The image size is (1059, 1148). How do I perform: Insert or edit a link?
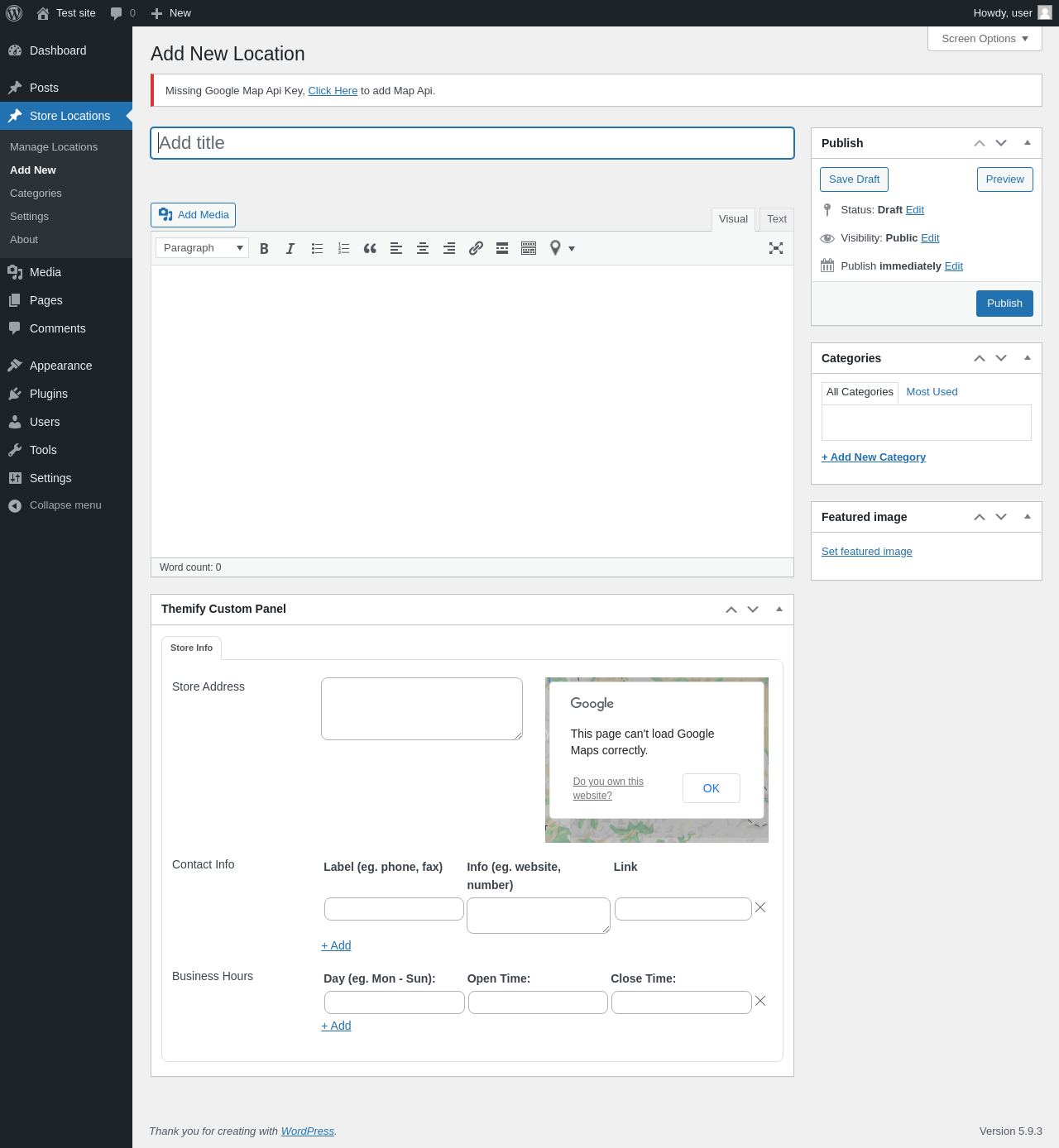tap(476, 248)
